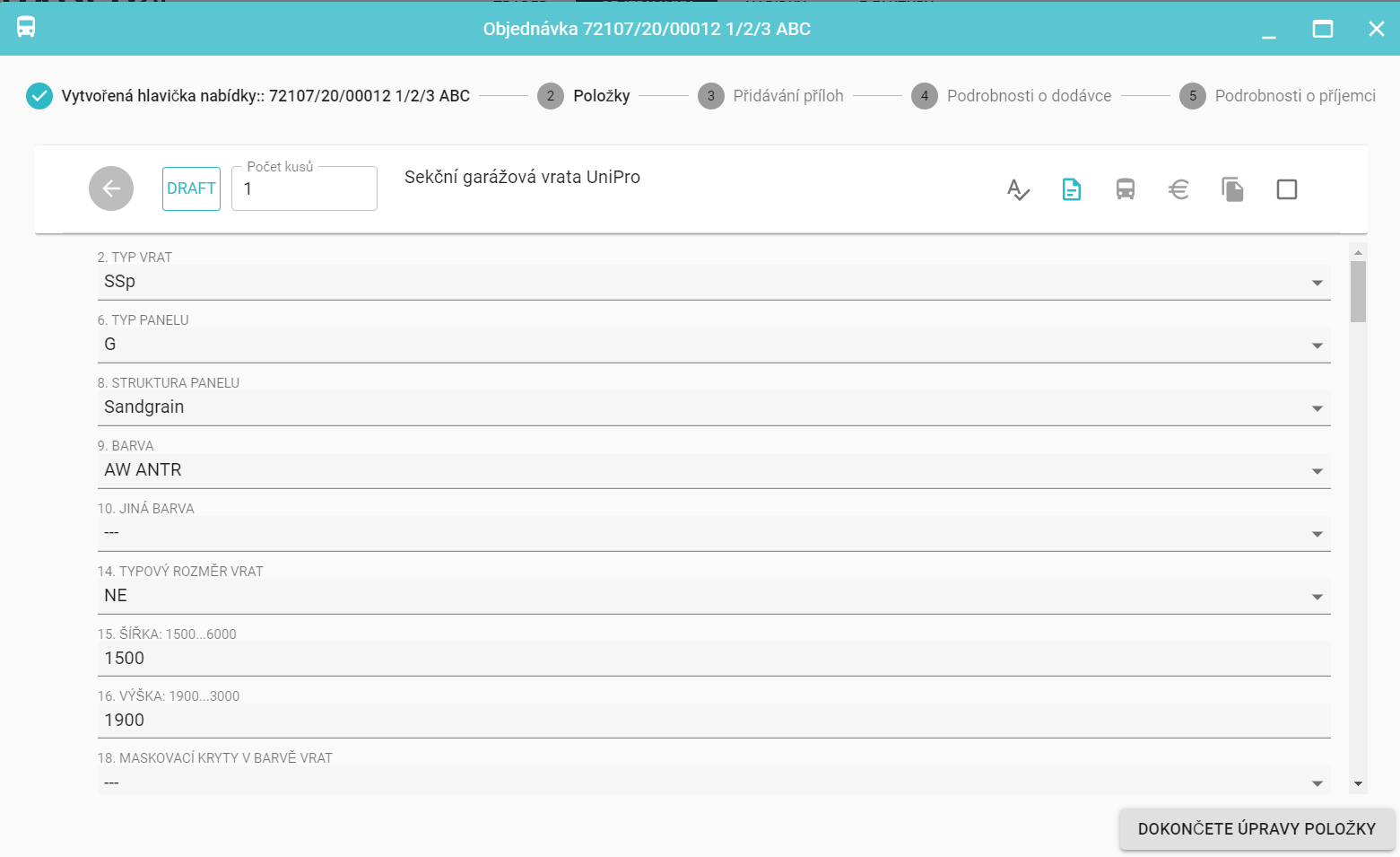The width and height of the screenshot is (1400, 857).
Task: Switch to Přidávání příloh step
Action: click(x=771, y=96)
